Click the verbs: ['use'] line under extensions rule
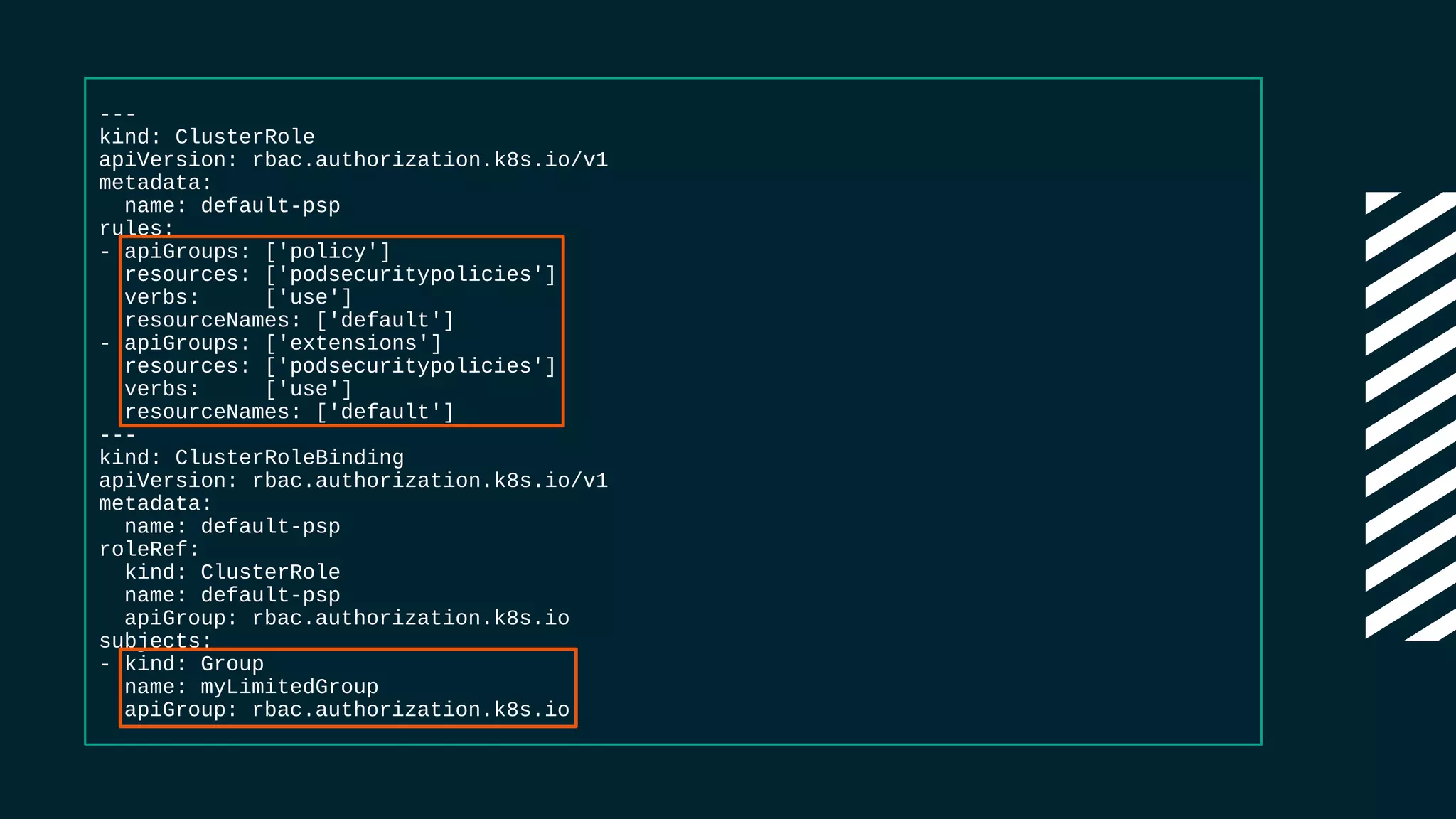1456x819 pixels. coord(238,389)
